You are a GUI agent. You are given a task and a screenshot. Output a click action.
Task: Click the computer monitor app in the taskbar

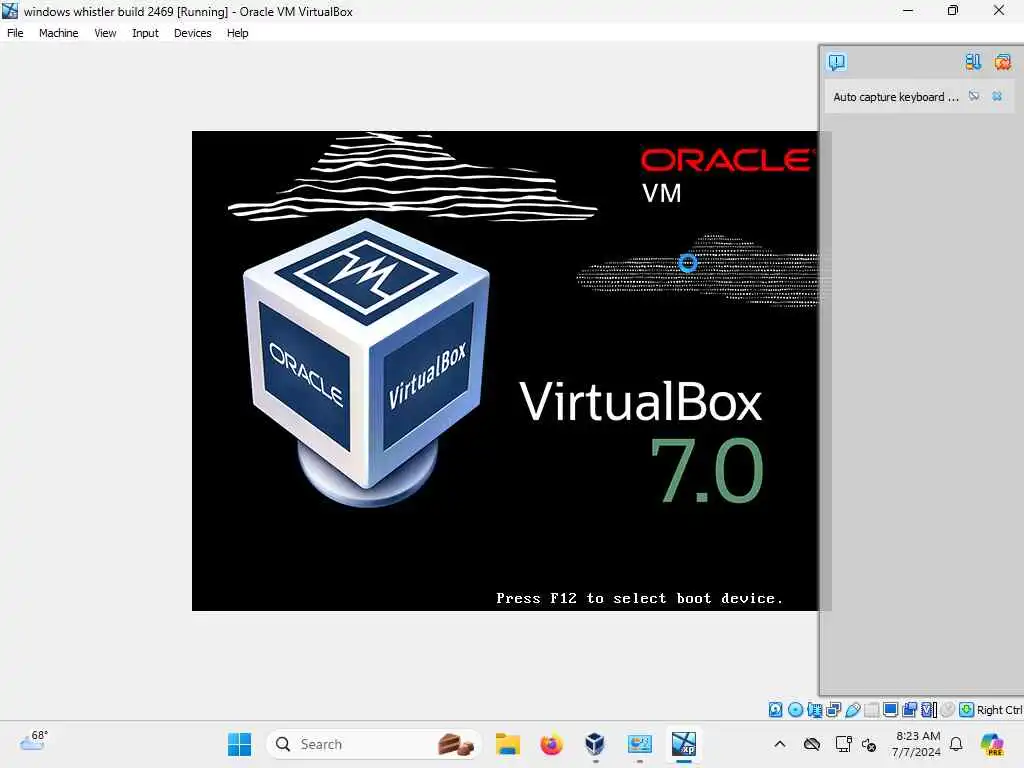[x=639, y=744]
